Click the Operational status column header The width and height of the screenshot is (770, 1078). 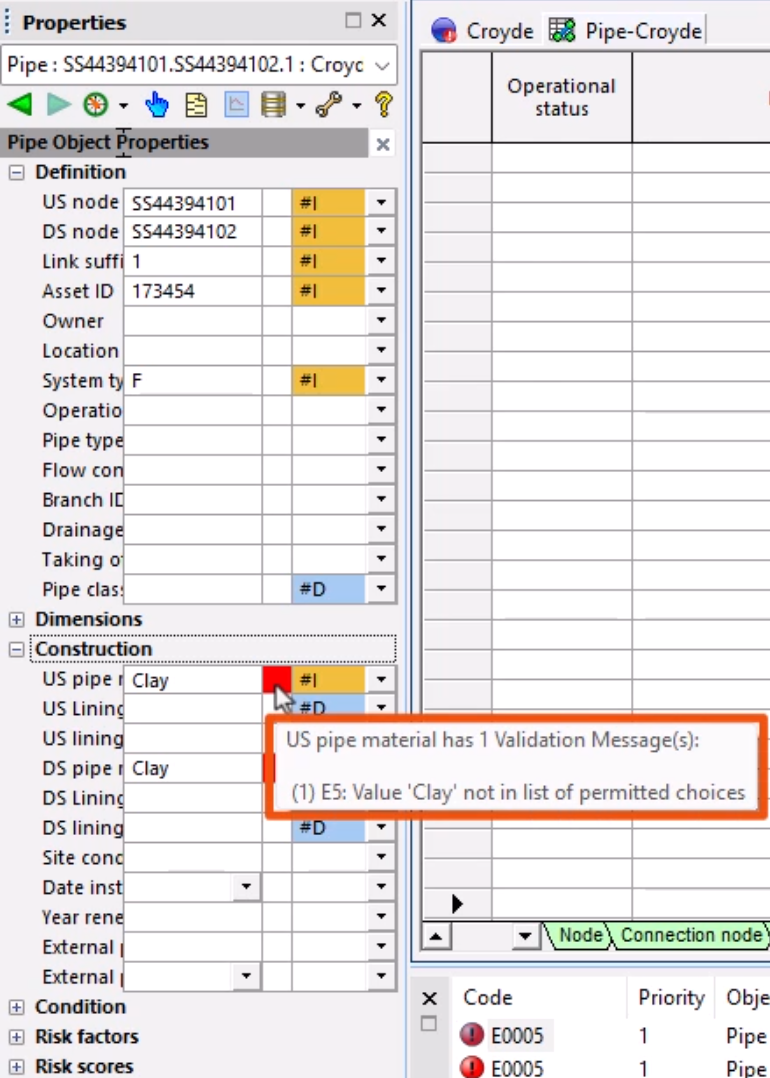pos(562,97)
